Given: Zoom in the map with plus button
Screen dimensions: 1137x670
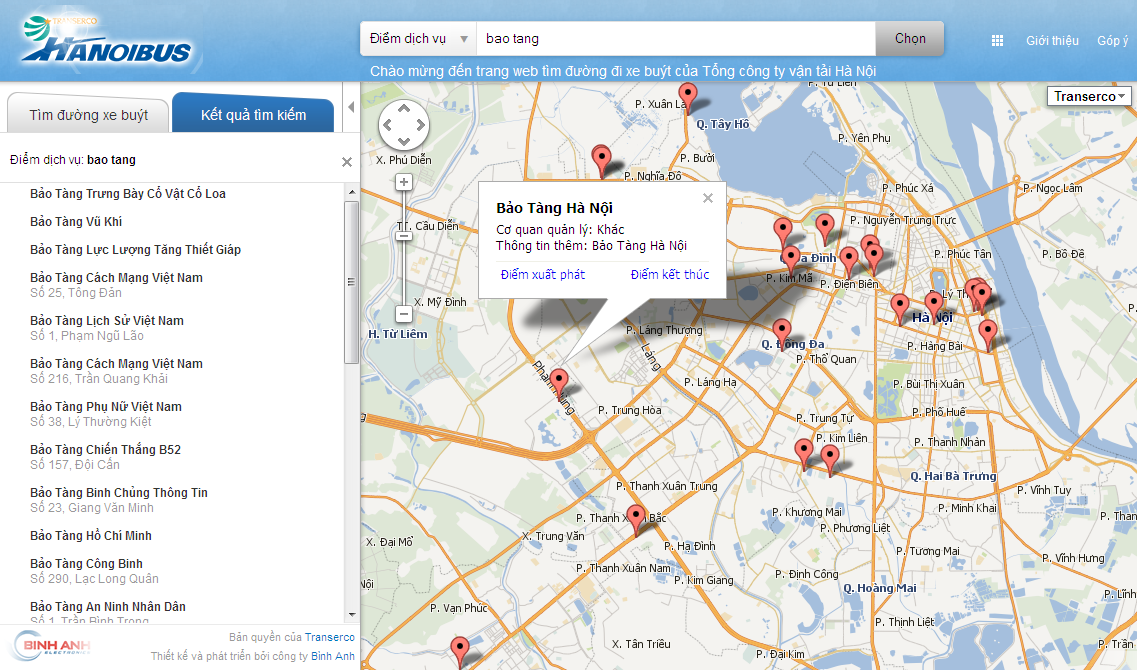Looking at the screenshot, I should click(x=404, y=182).
